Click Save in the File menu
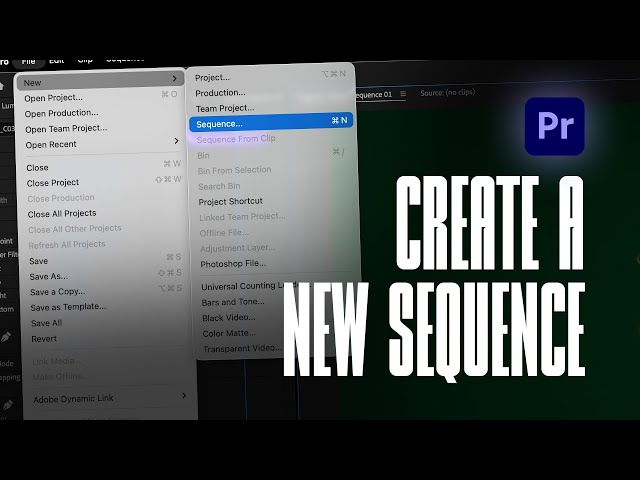Viewport: 640px width, 480px height. [x=38, y=261]
